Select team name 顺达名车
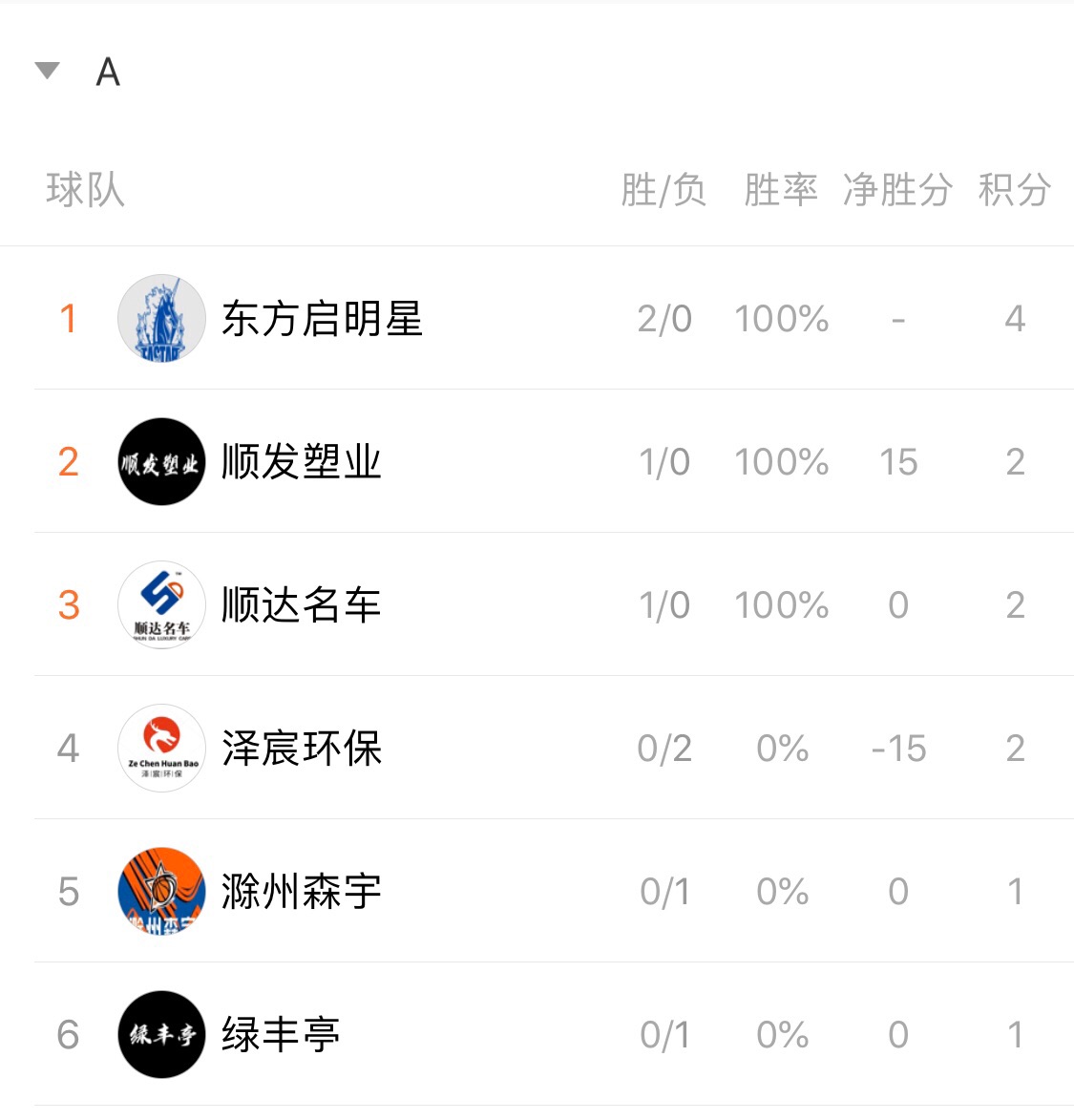This screenshot has width=1074, height=1120. 302,604
